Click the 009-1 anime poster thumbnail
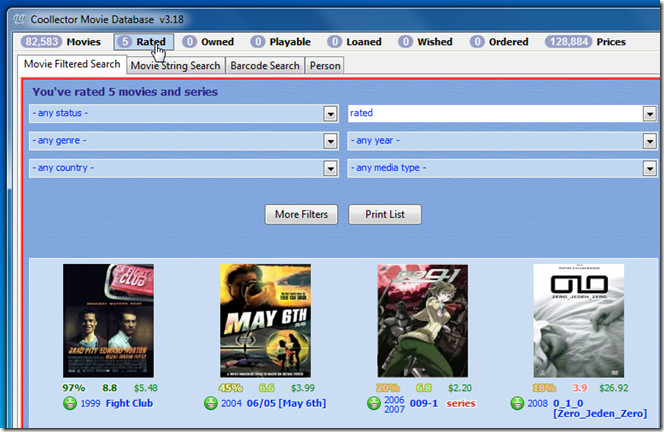 [423, 321]
